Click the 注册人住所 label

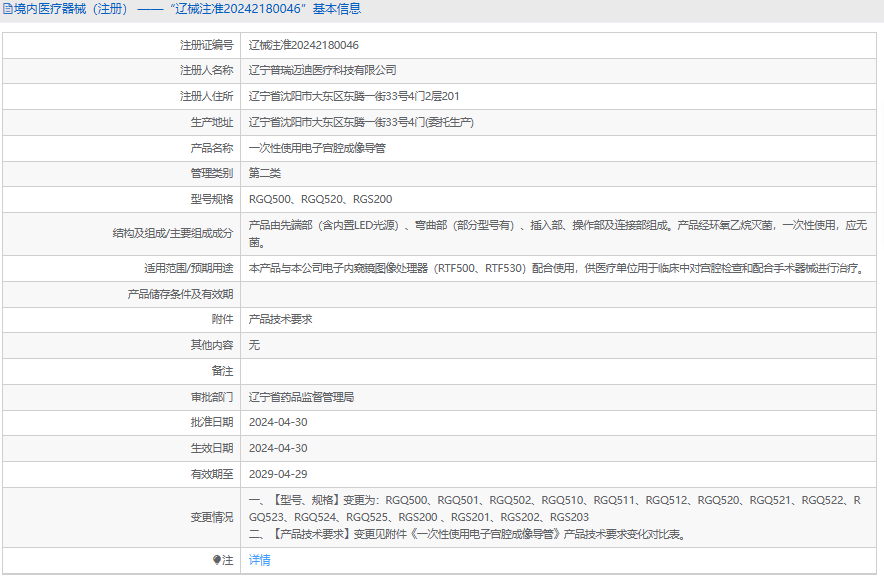(206, 96)
